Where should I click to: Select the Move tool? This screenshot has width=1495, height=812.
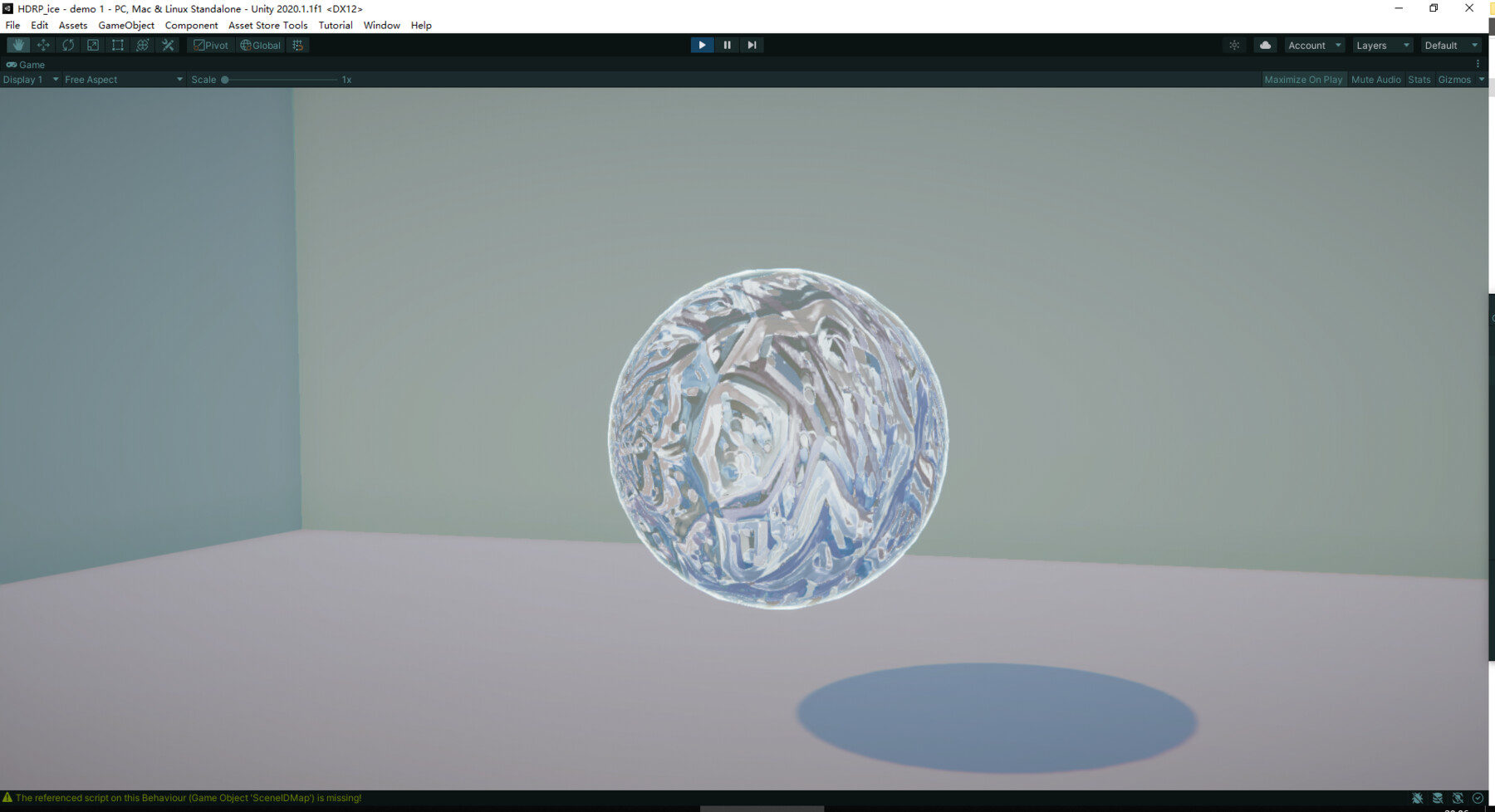click(43, 45)
